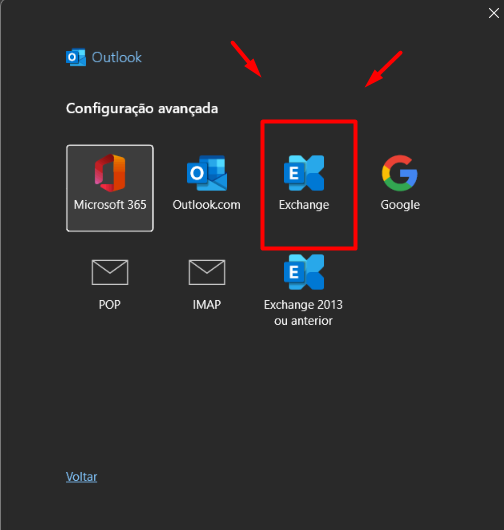
Task: Click the 'Configuração avançada' heading
Action: click(142, 109)
